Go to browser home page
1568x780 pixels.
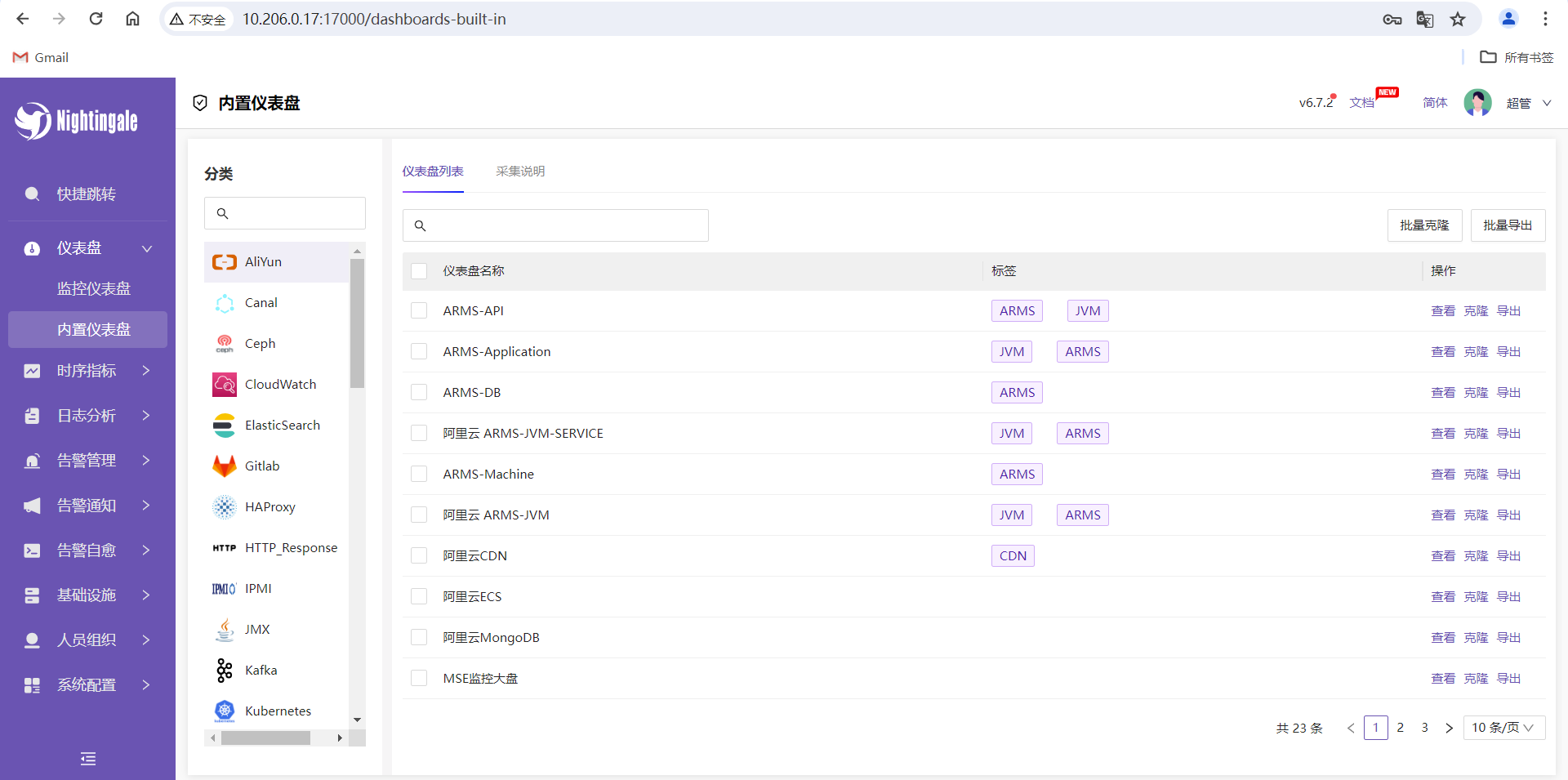pyautogui.click(x=132, y=19)
